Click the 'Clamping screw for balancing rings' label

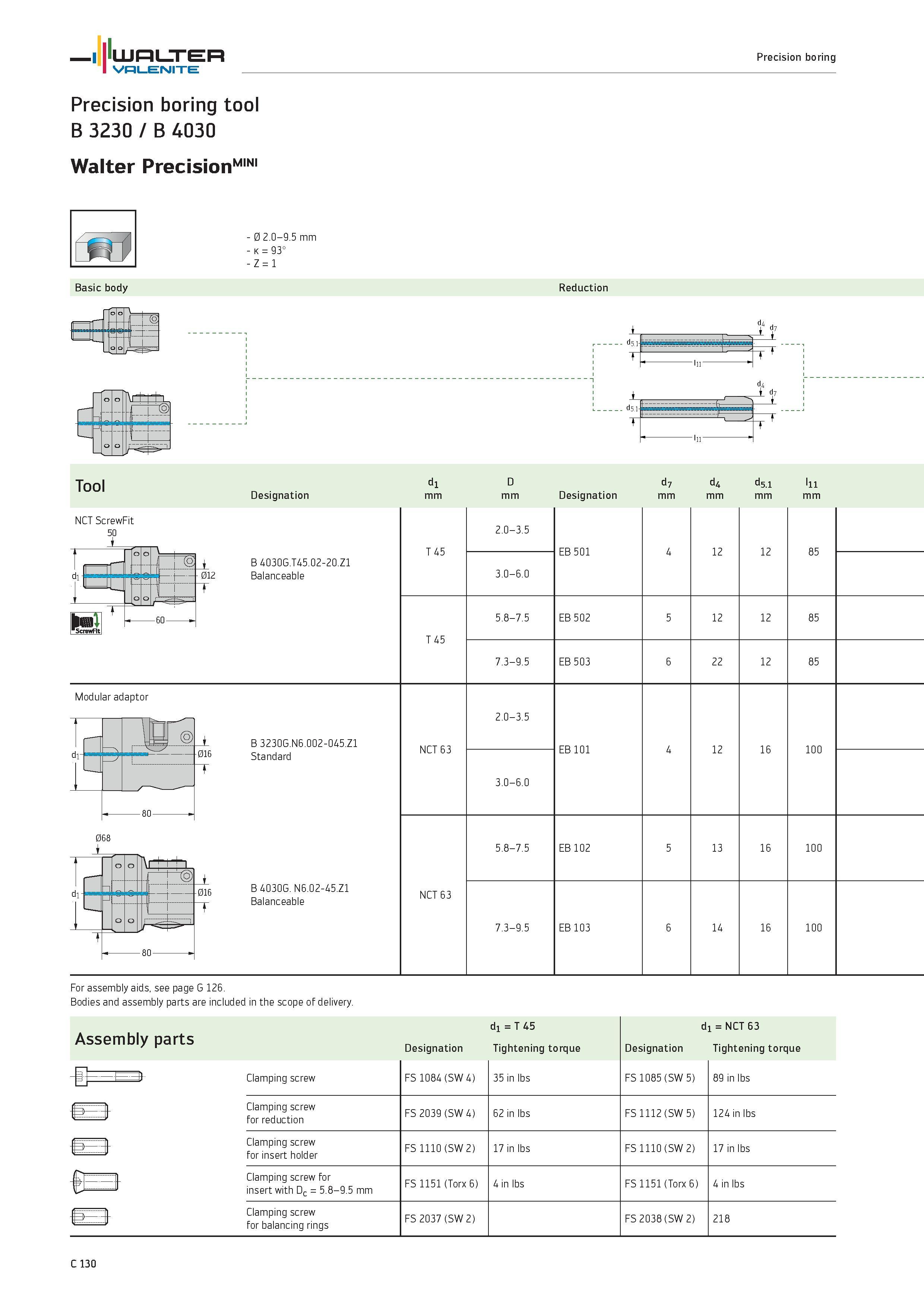pyautogui.click(x=288, y=1218)
